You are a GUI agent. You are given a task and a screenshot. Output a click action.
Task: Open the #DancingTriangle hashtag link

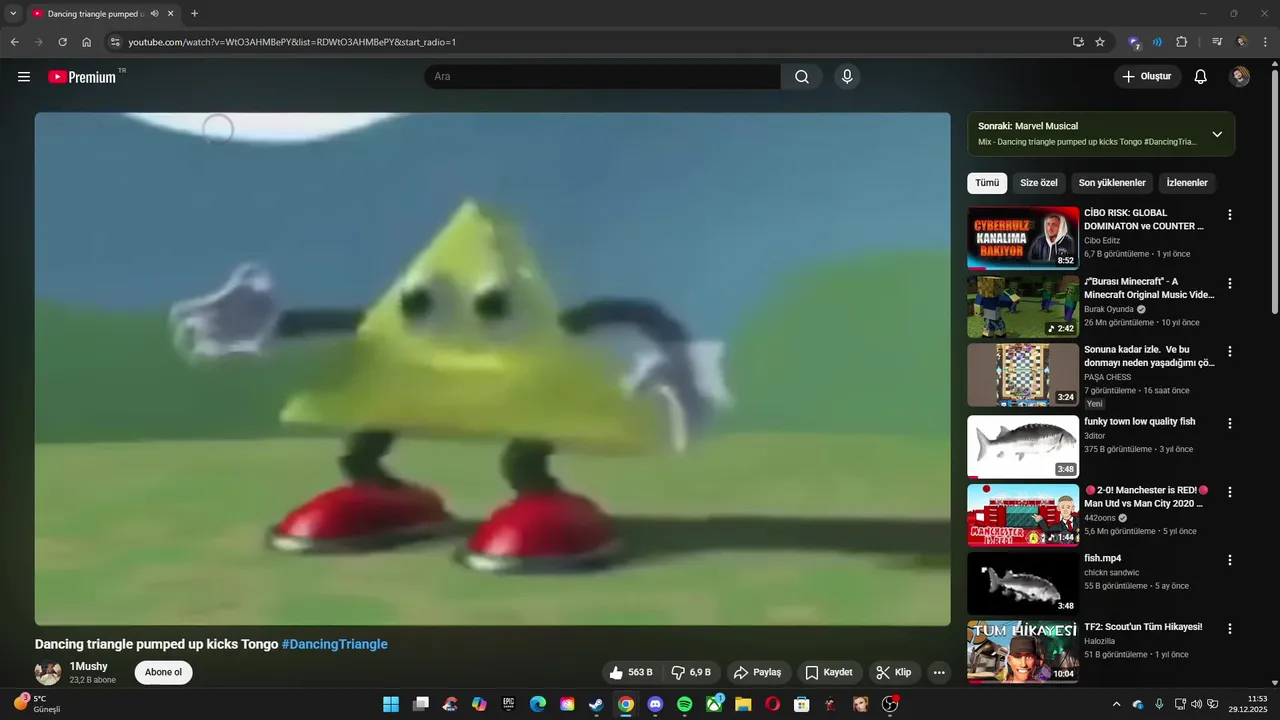[x=335, y=644]
